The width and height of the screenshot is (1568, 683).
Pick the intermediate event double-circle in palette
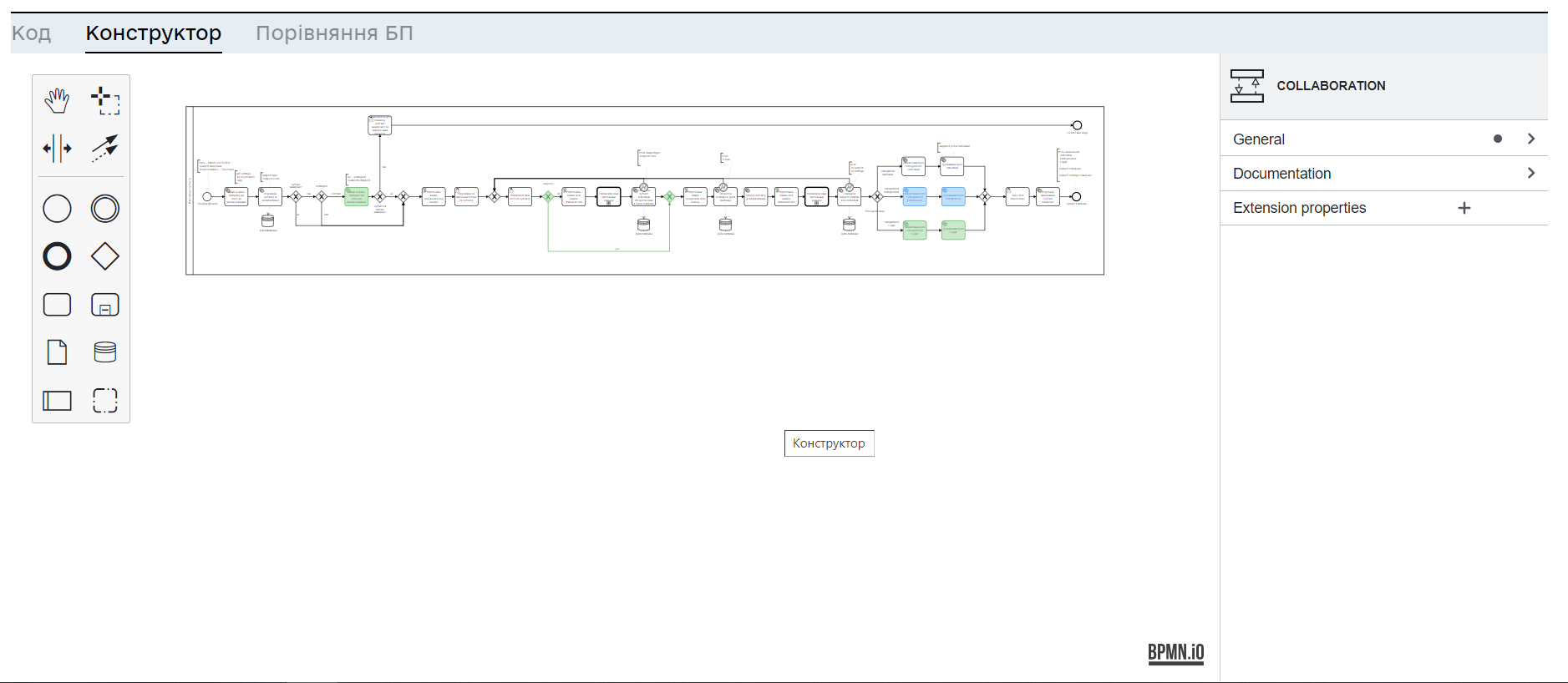point(105,209)
